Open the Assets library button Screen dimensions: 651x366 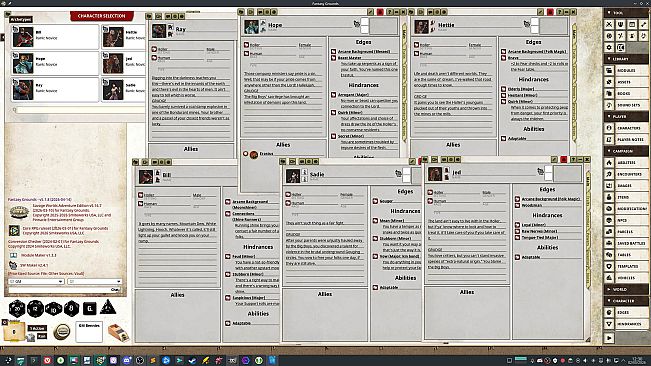(x=626, y=82)
